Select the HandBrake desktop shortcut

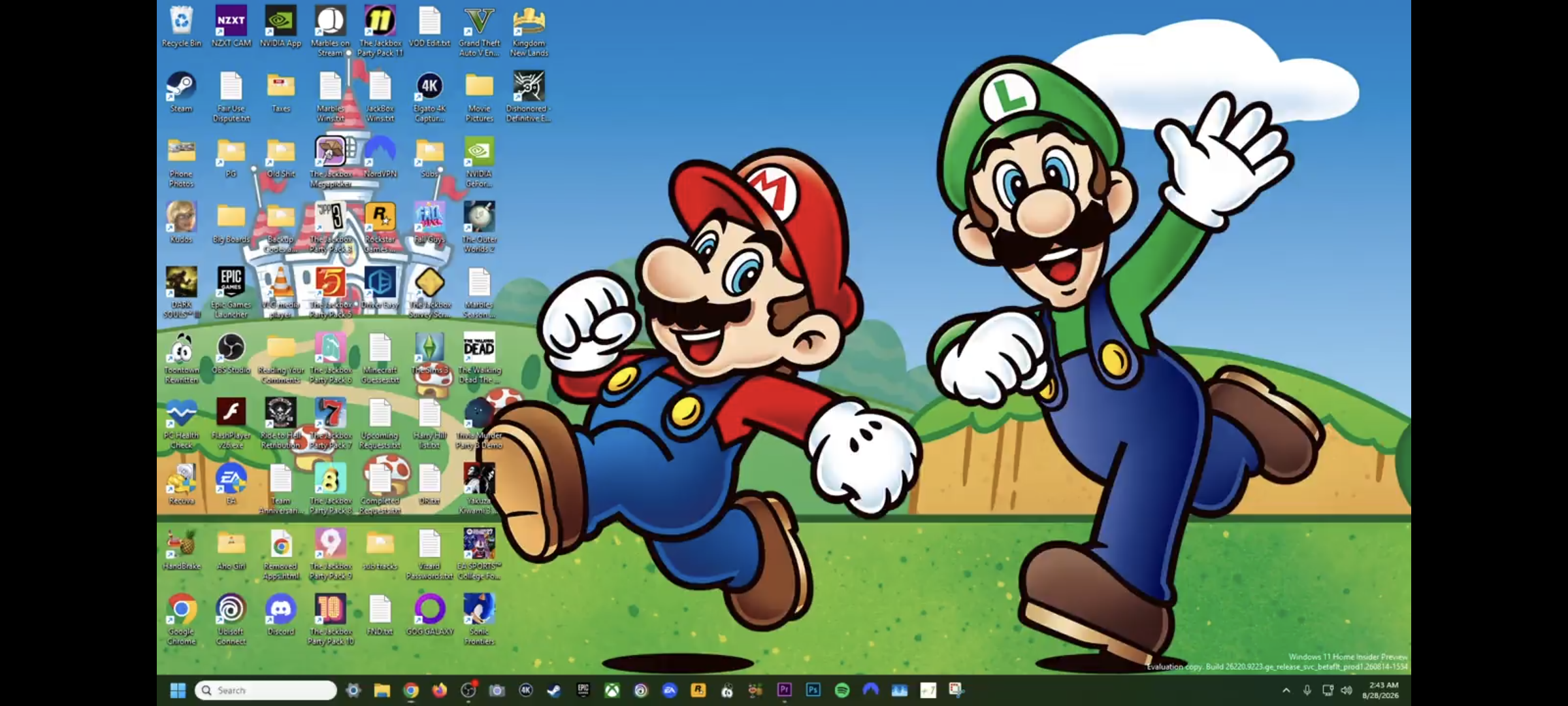pos(182,549)
